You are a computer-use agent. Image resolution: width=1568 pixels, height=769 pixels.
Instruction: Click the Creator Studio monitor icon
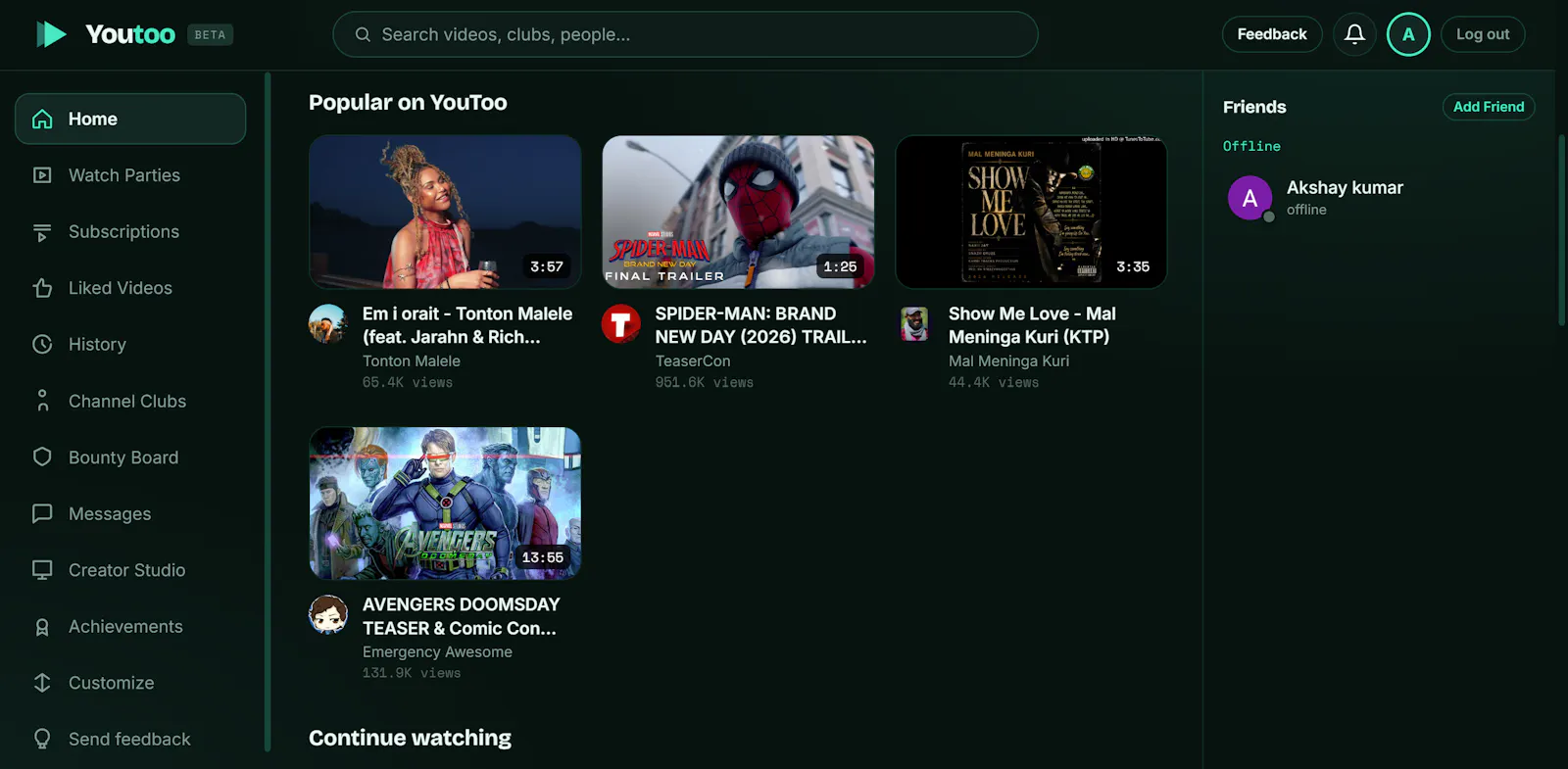tap(42, 570)
